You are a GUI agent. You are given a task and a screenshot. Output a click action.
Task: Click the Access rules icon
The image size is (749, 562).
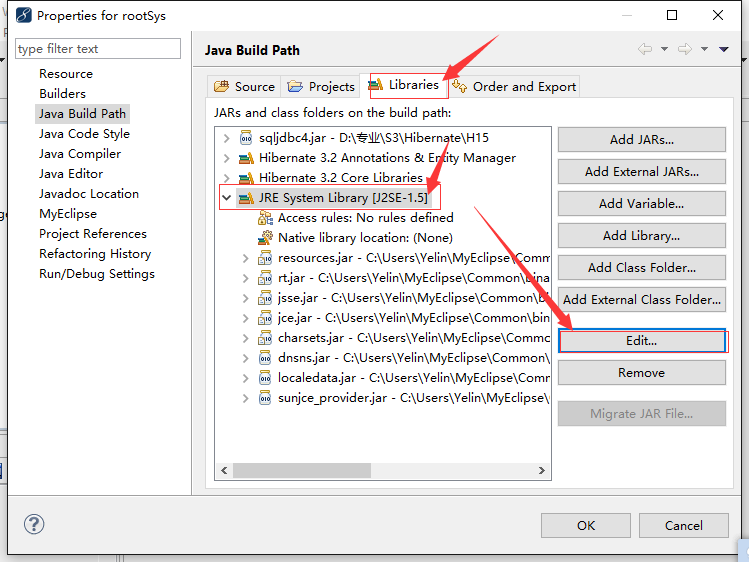coord(265,218)
